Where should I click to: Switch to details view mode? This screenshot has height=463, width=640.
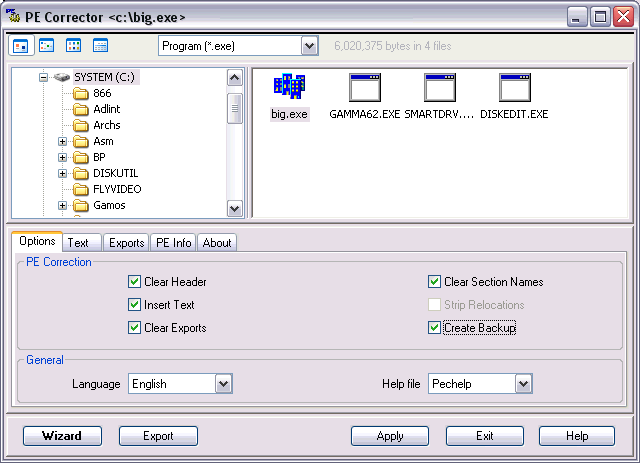[100, 45]
